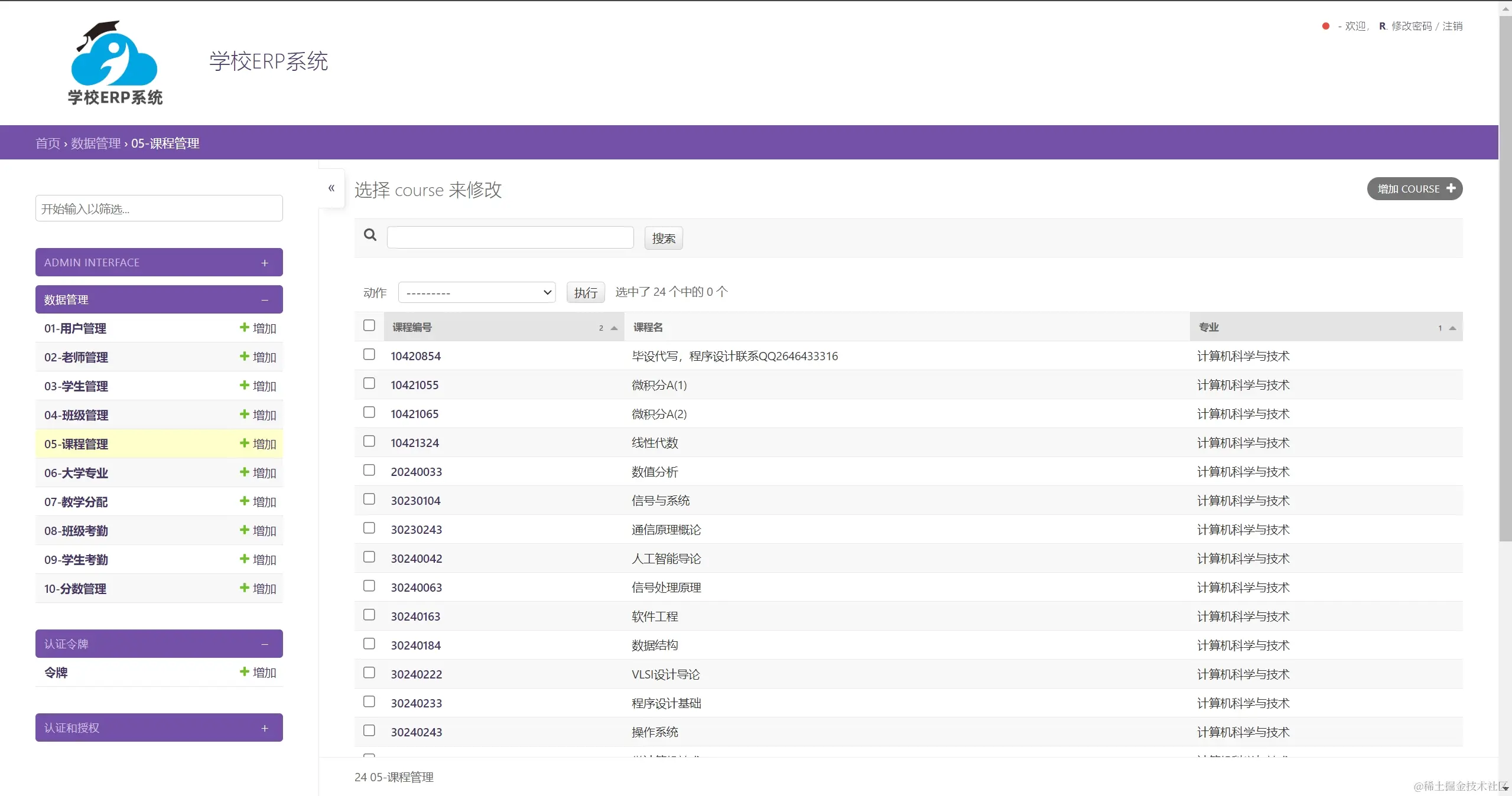Open 03-学生管理 in sidebar menu
The image size is (1512, 796).
click(x=76, y=386)
